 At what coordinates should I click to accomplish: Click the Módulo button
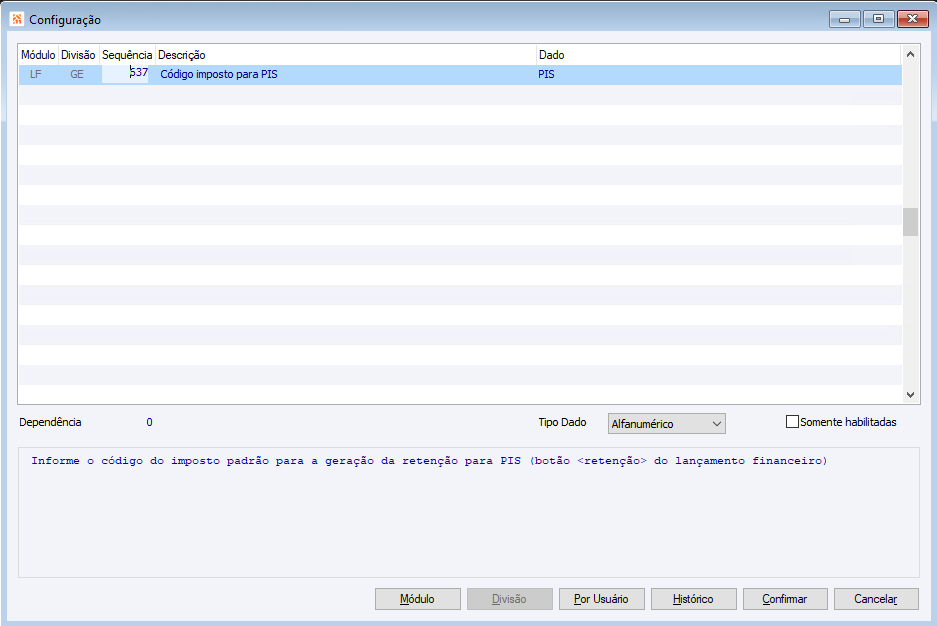(418, 599)
